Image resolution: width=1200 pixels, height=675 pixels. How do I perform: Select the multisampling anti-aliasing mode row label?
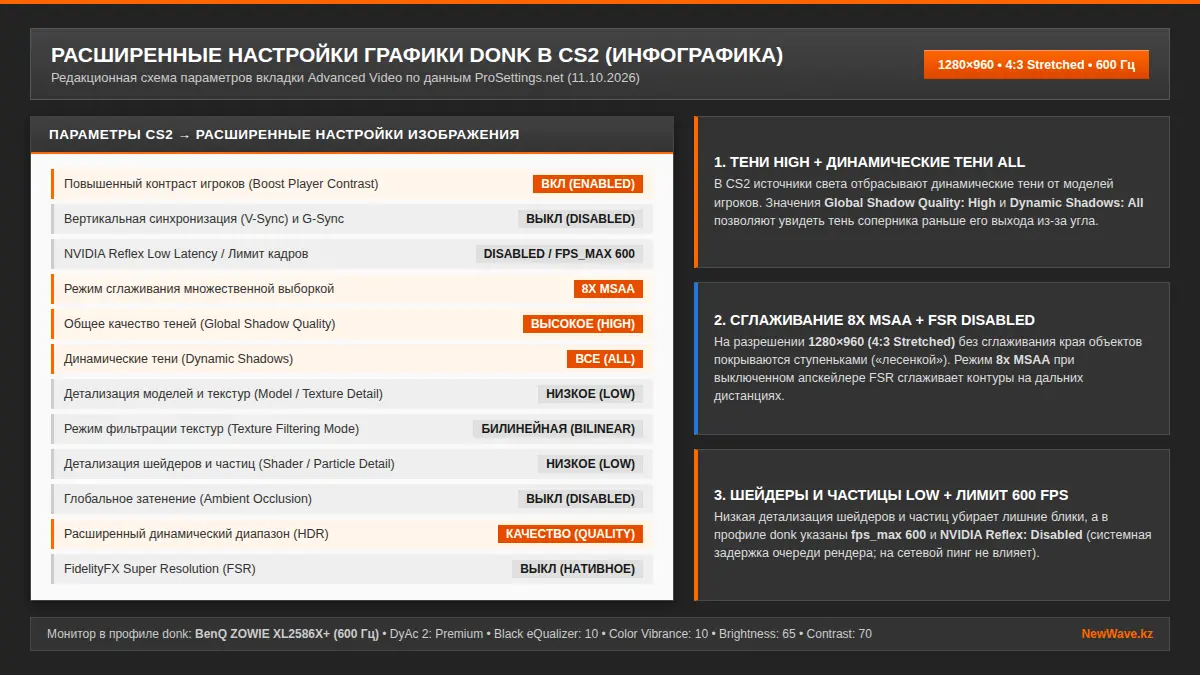pyautogui.click(x=199, y=289)
